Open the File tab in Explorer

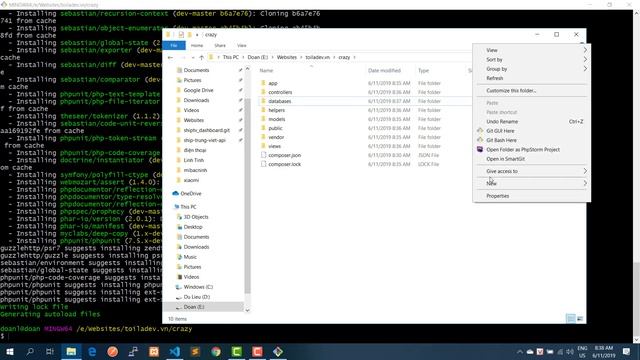[x=174, y=45]
